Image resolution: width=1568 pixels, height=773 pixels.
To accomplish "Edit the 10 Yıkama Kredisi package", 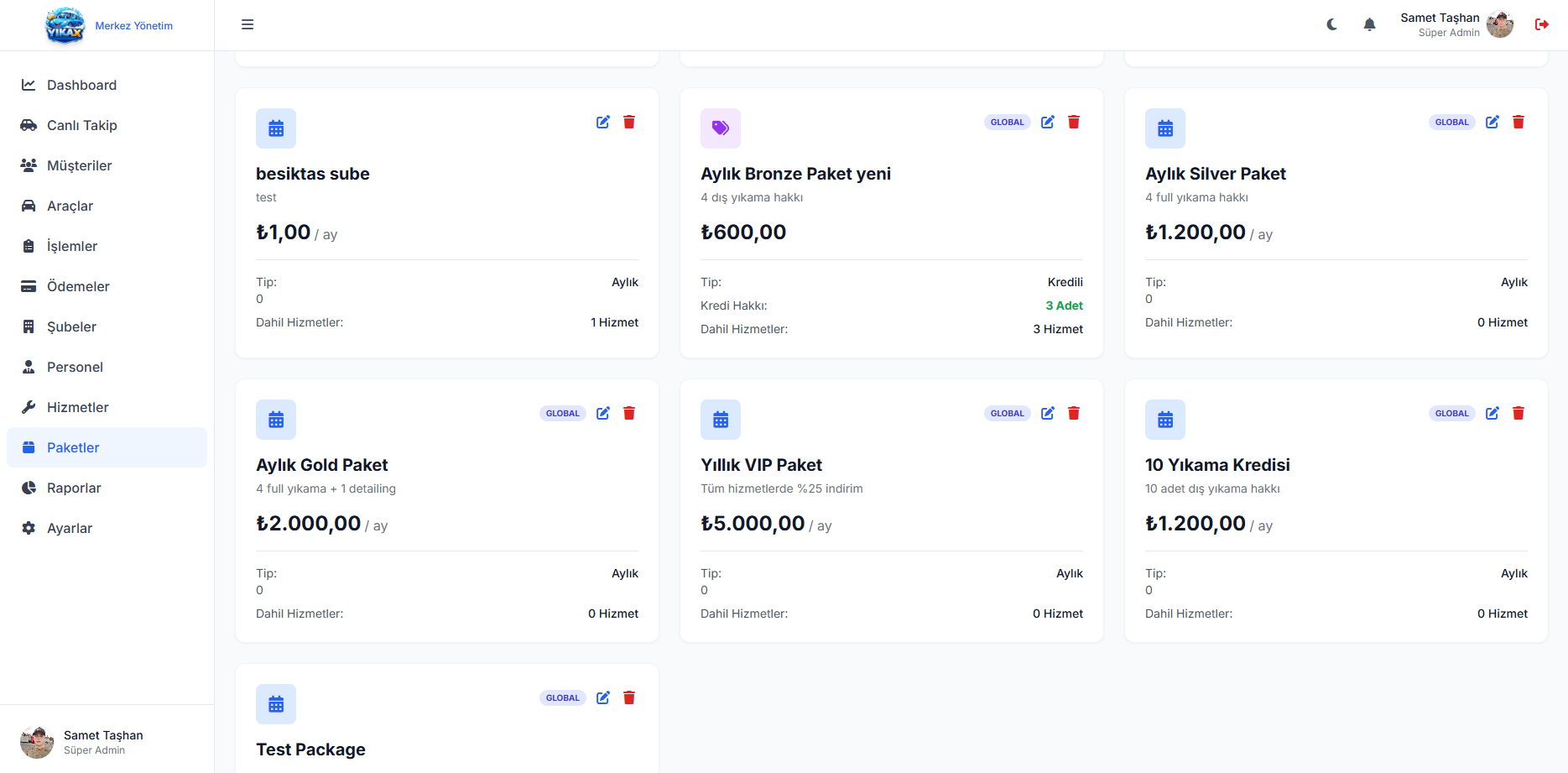I will click(1492, 413).
